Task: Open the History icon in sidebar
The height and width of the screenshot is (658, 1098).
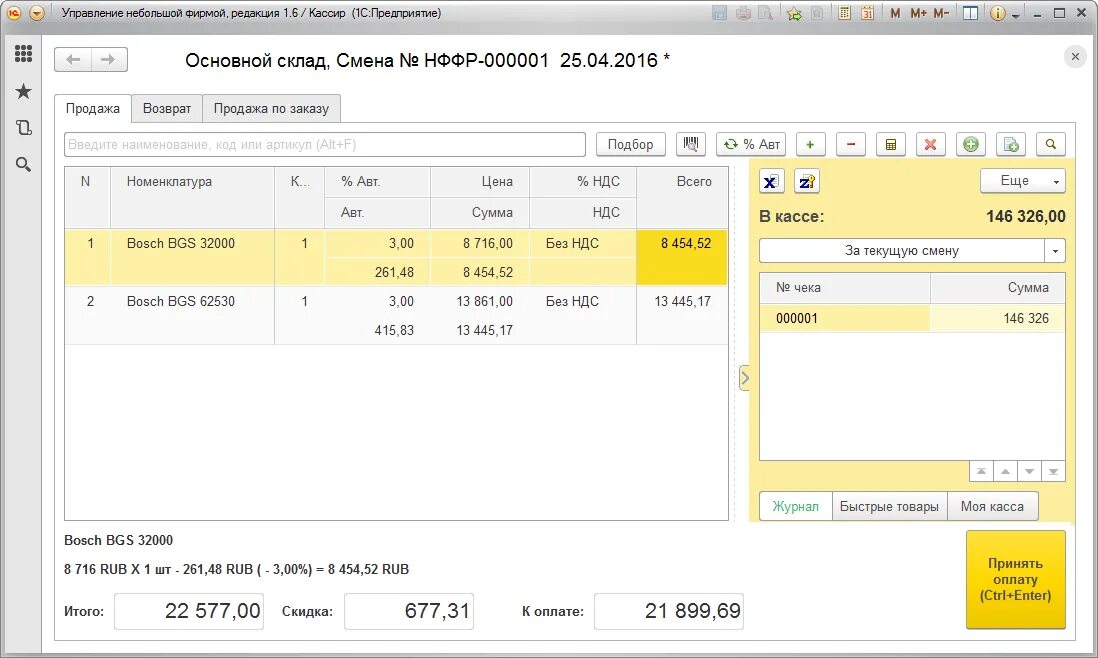Action: pos(23,127)
